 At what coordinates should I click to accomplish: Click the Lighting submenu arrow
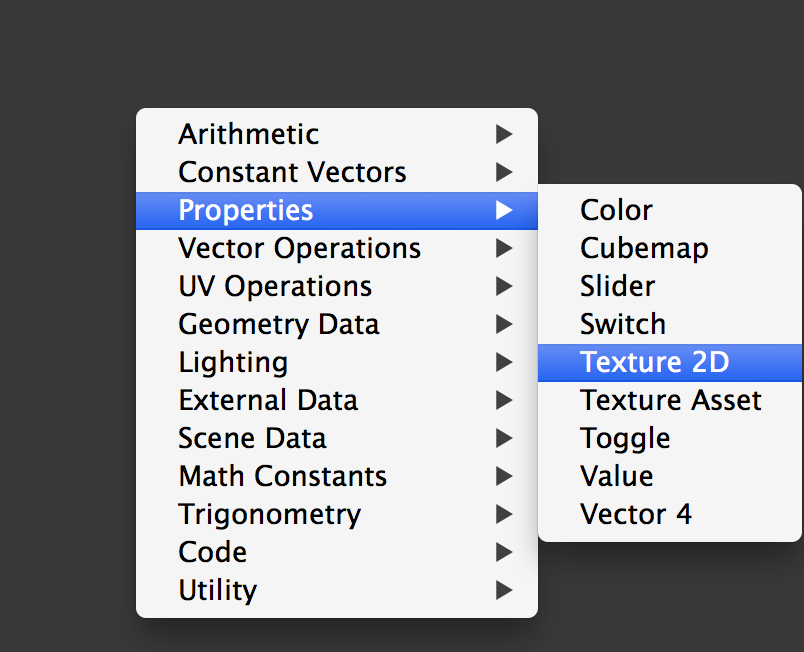pos(504,362)
